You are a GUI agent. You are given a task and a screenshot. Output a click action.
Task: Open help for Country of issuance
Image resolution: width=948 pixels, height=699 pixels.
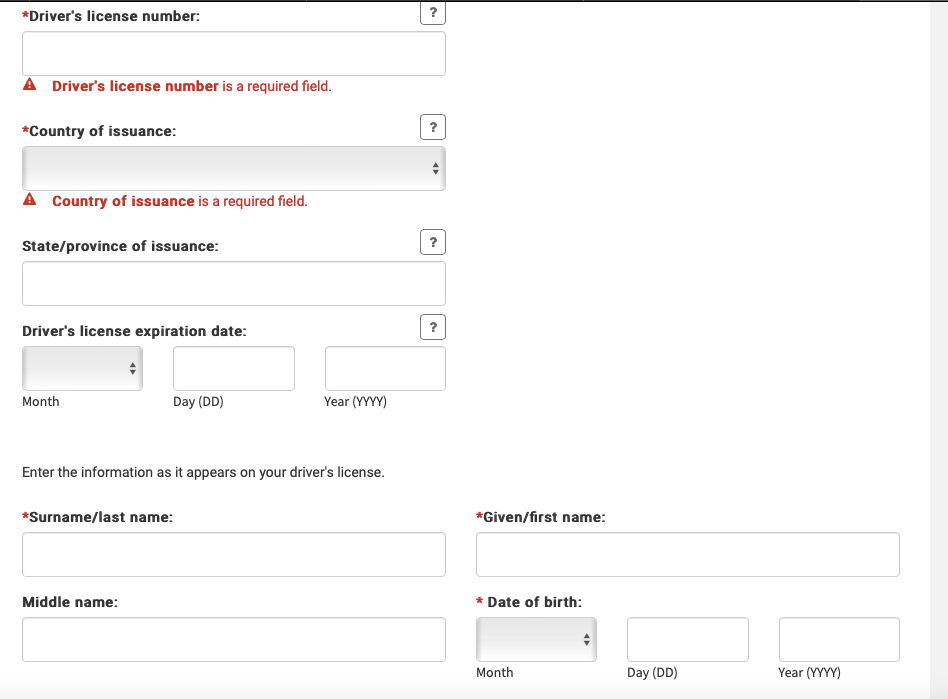tap(432, 127)
